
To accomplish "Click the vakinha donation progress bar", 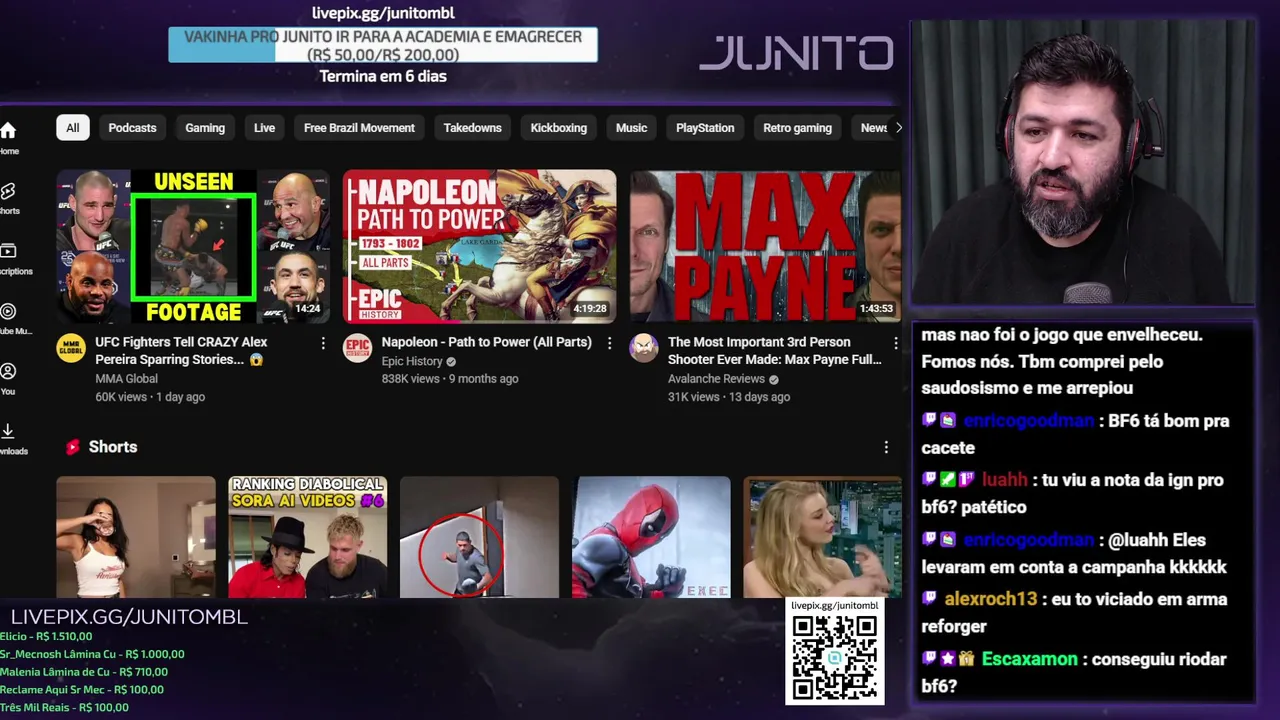I will tap(383, 45).
